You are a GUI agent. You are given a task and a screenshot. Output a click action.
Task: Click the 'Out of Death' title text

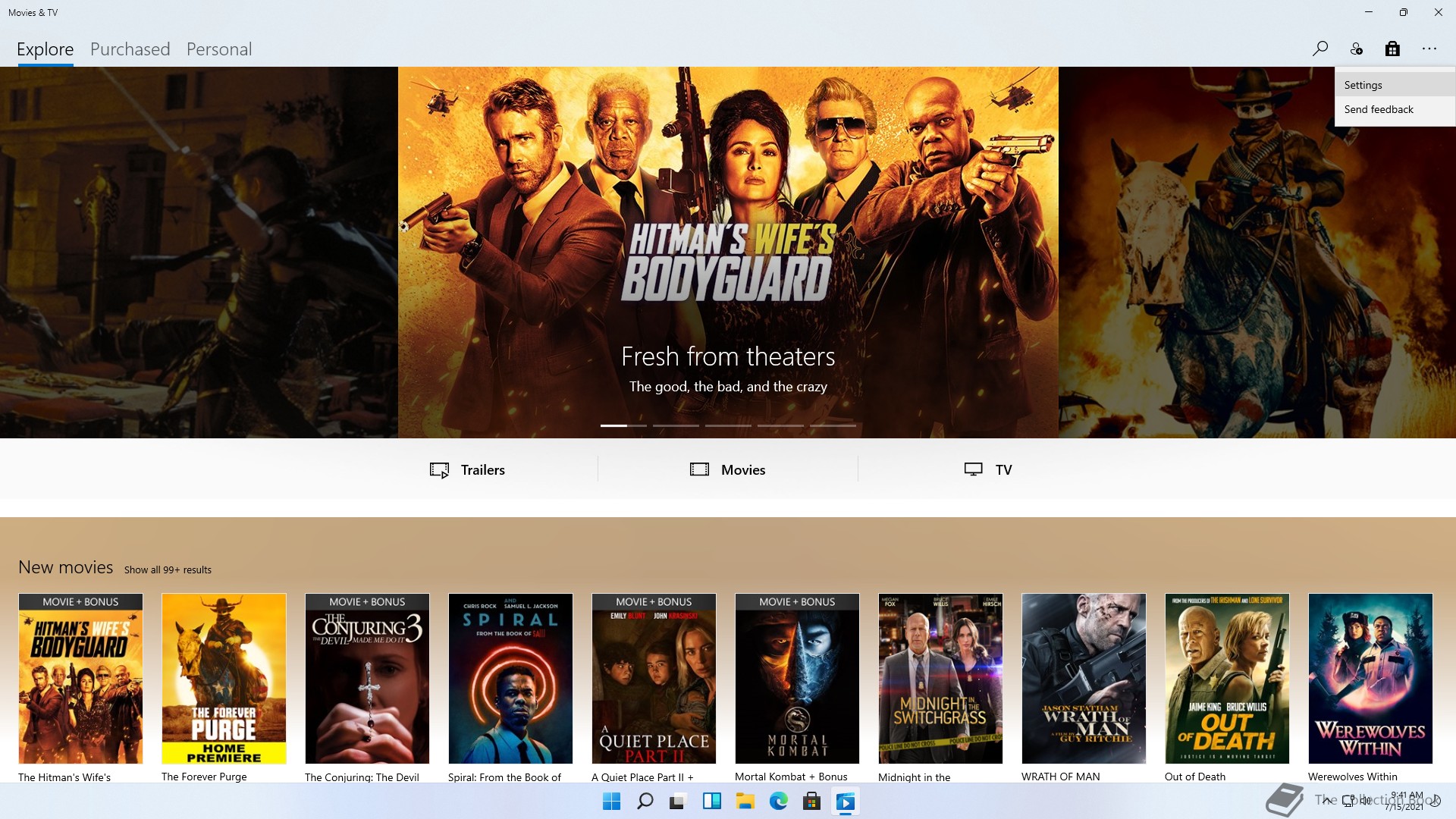point(1195,777)
